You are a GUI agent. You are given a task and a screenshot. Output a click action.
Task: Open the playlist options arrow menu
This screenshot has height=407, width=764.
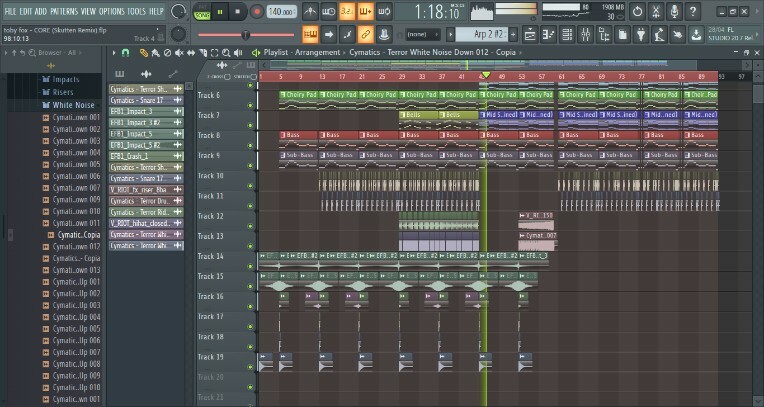(114, 53)
